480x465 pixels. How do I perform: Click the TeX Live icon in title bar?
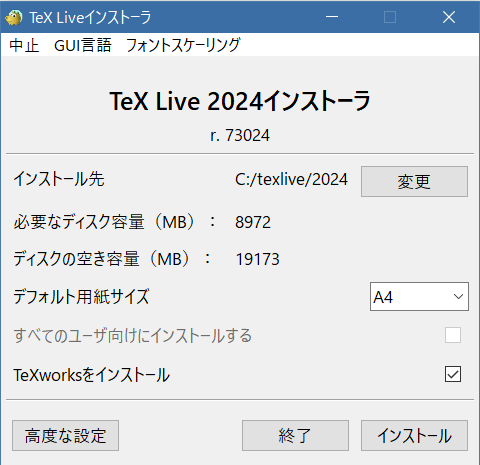14,17
